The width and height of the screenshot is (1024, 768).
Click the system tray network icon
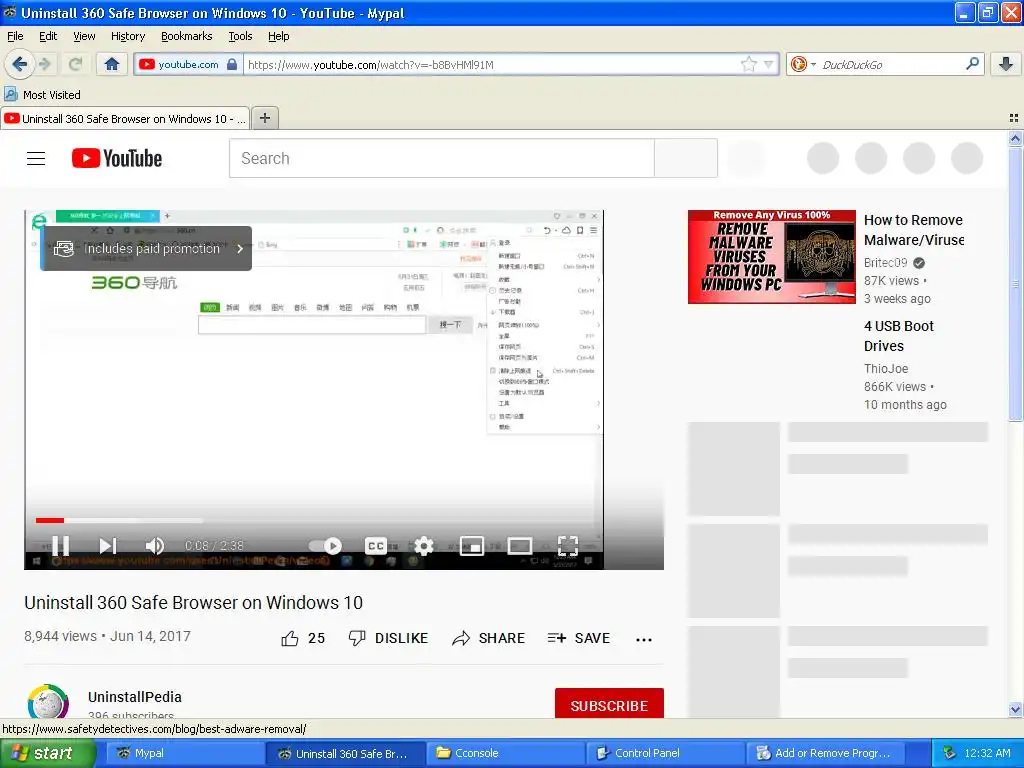pos(950,753)
